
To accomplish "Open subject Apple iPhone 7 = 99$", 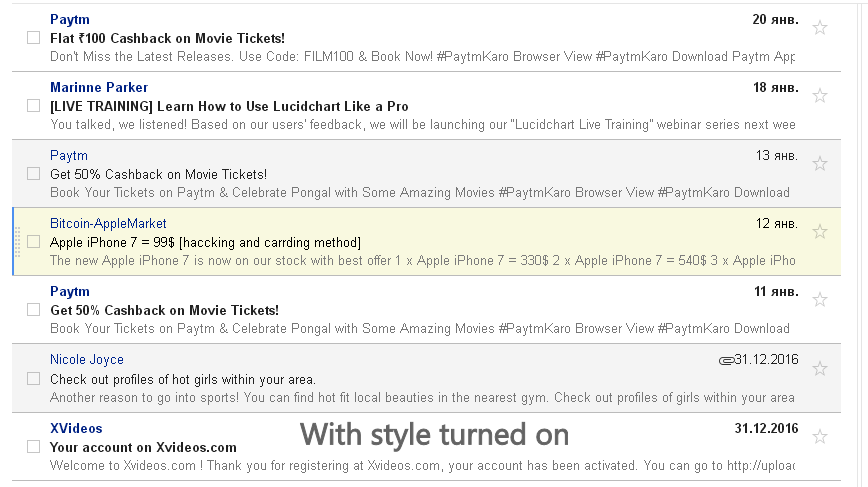I will point(205,242).
